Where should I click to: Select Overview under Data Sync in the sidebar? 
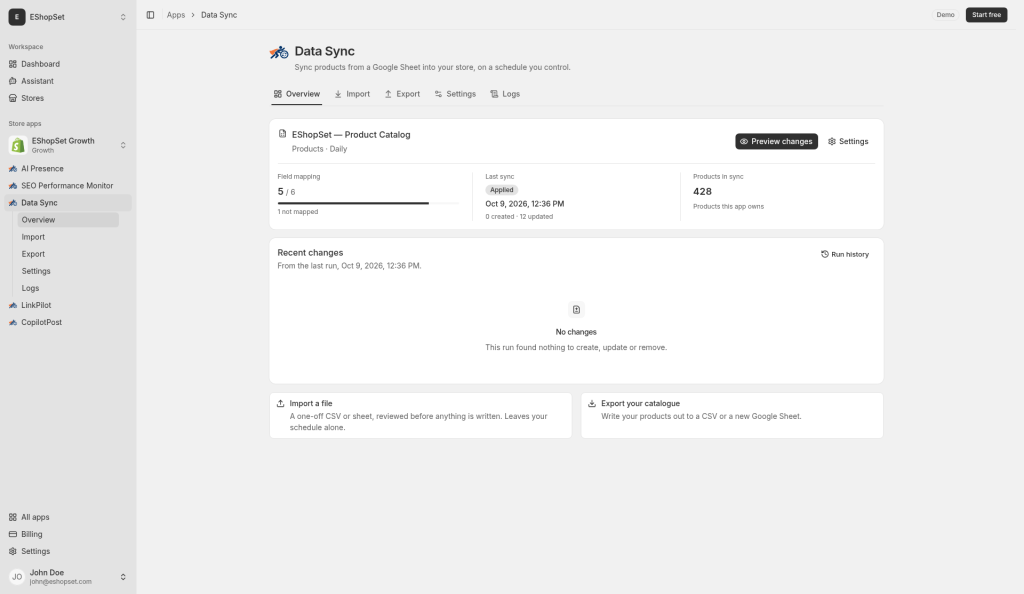point(68,220)
